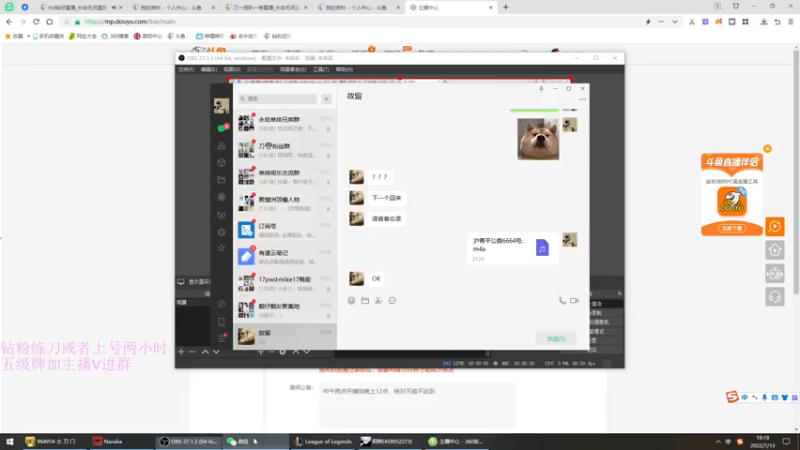Open the 永劫单排兄弟群 conversation
The width and height of the screenshot is (800, 450).
(x=285, y=123)
